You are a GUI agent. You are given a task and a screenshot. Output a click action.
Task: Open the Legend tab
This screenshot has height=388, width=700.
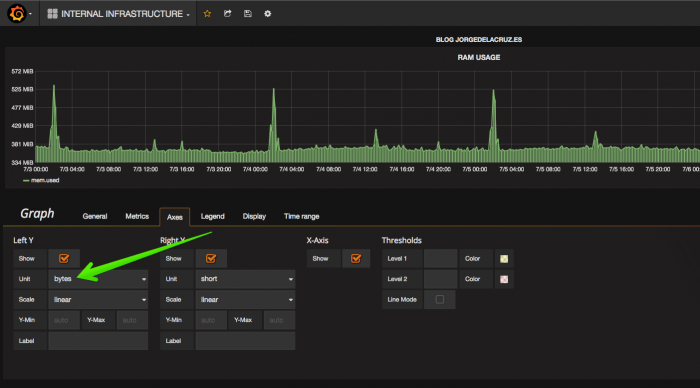[212, 216]
